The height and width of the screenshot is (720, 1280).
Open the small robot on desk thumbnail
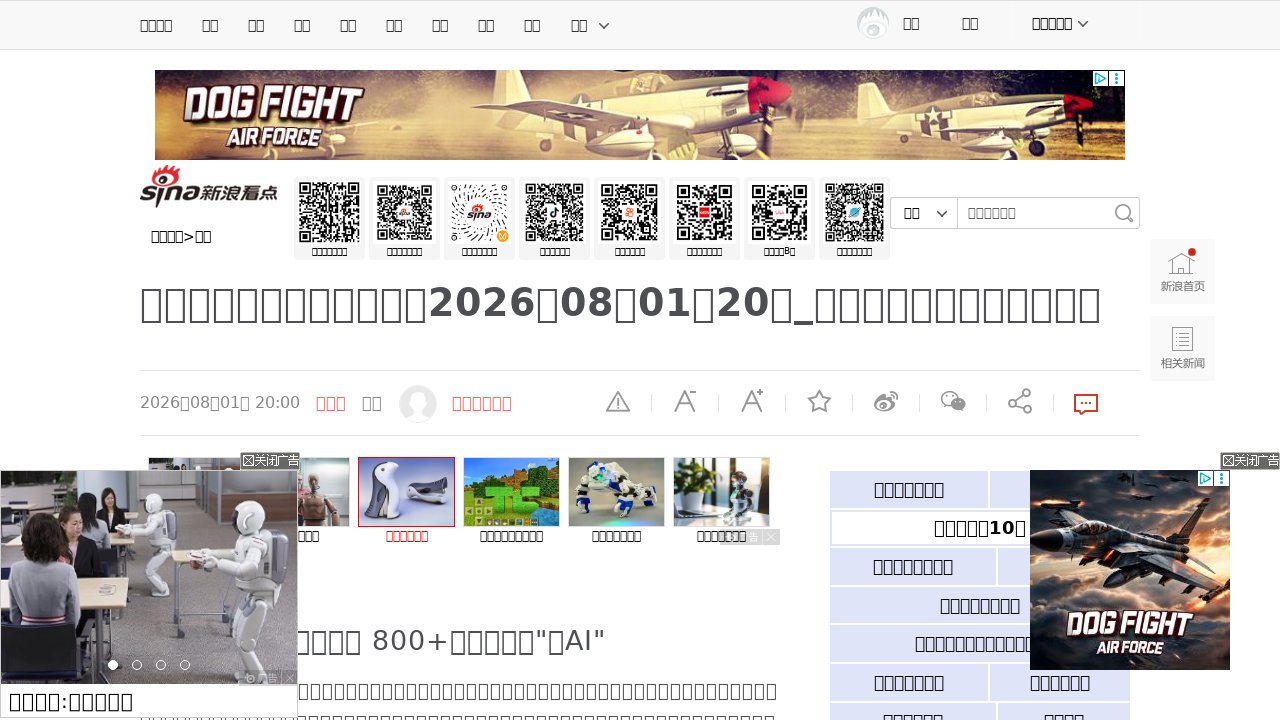coord(721,492)
